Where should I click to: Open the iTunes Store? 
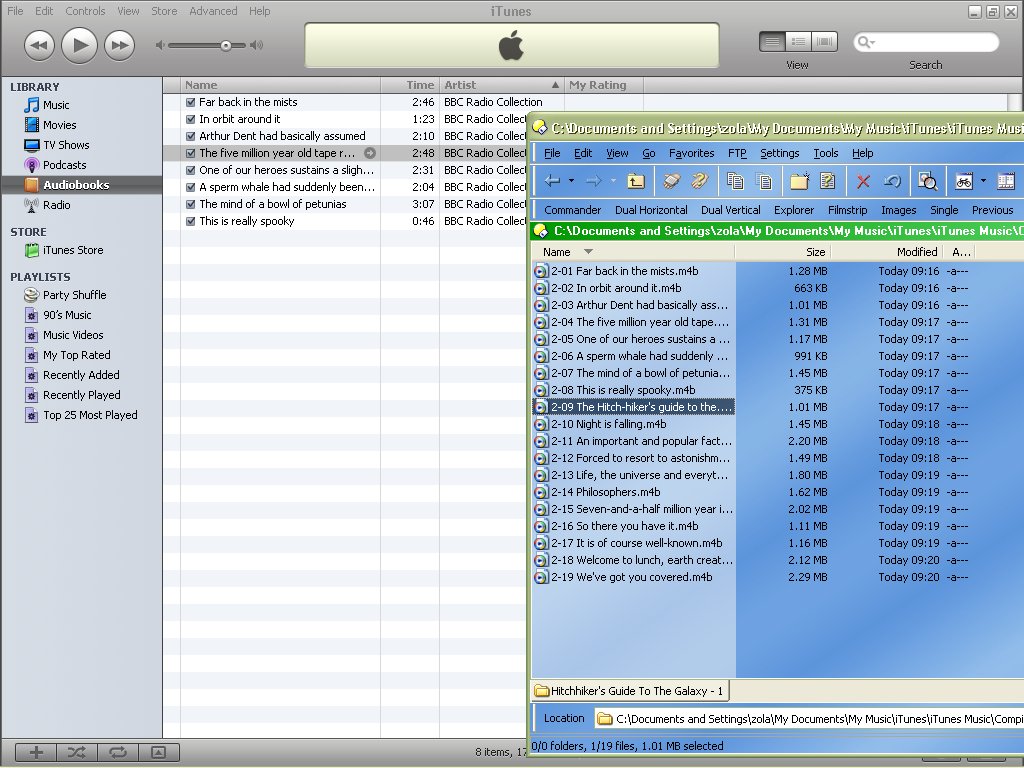(x=72, y=250)
